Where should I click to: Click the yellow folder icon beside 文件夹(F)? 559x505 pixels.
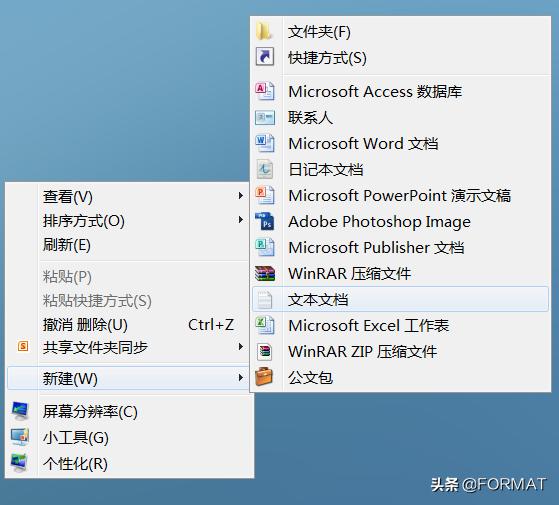265,31
